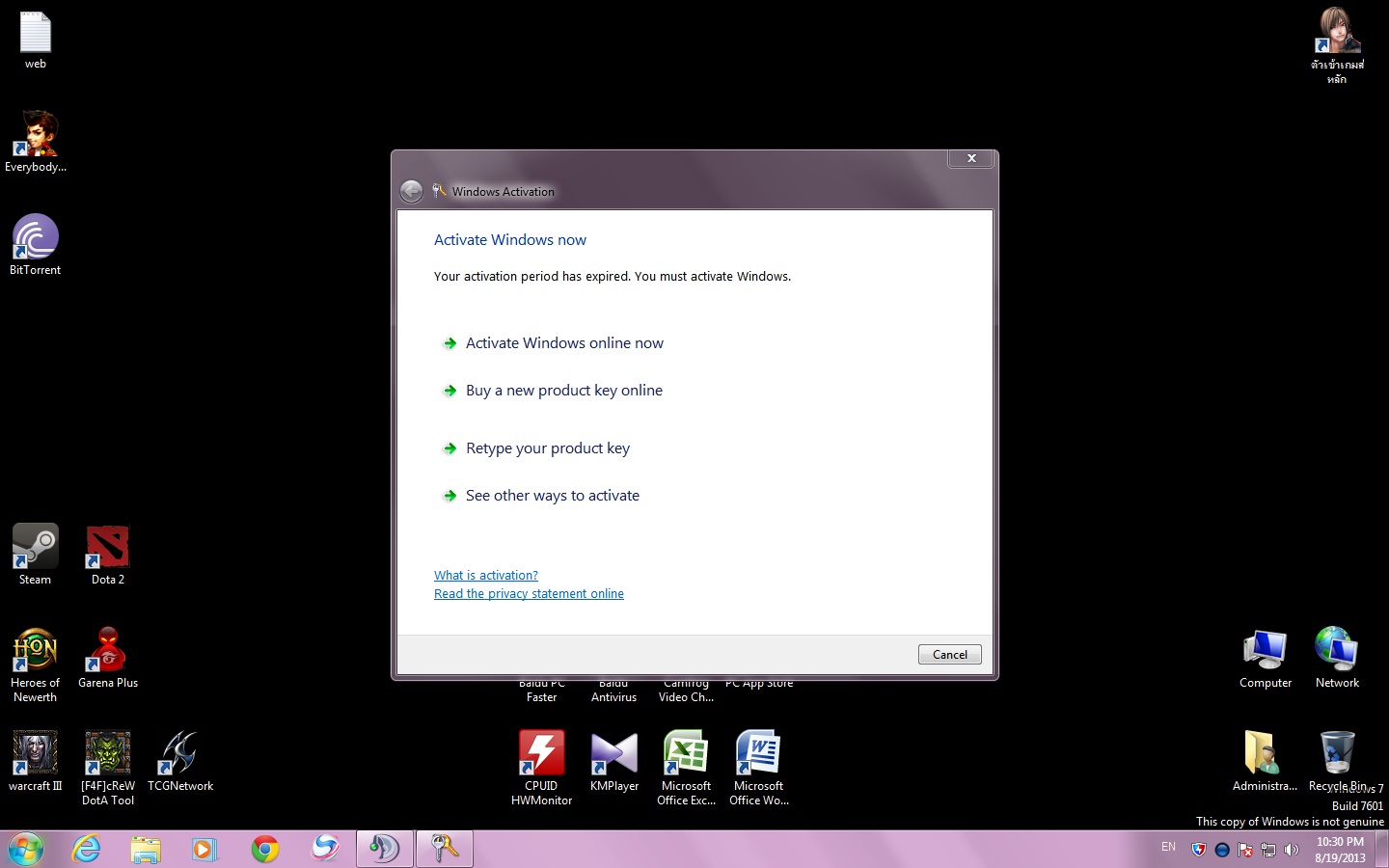Select the warcraft III desktop shortcut
The height and width of the screenshot is (868, 1389).
[x=36, y=762]
